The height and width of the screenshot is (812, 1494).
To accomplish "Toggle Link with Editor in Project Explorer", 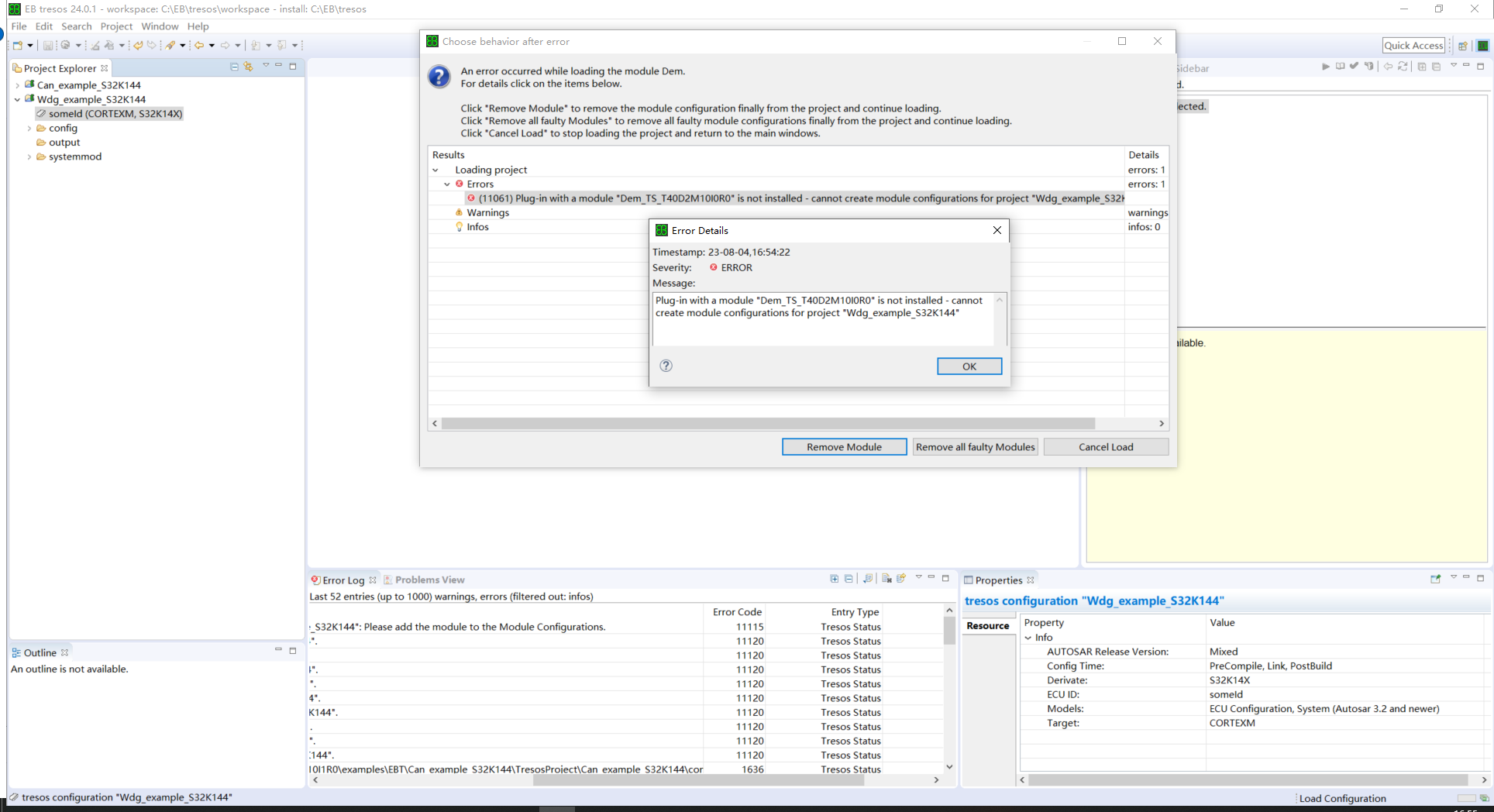I will click(248, 67).
